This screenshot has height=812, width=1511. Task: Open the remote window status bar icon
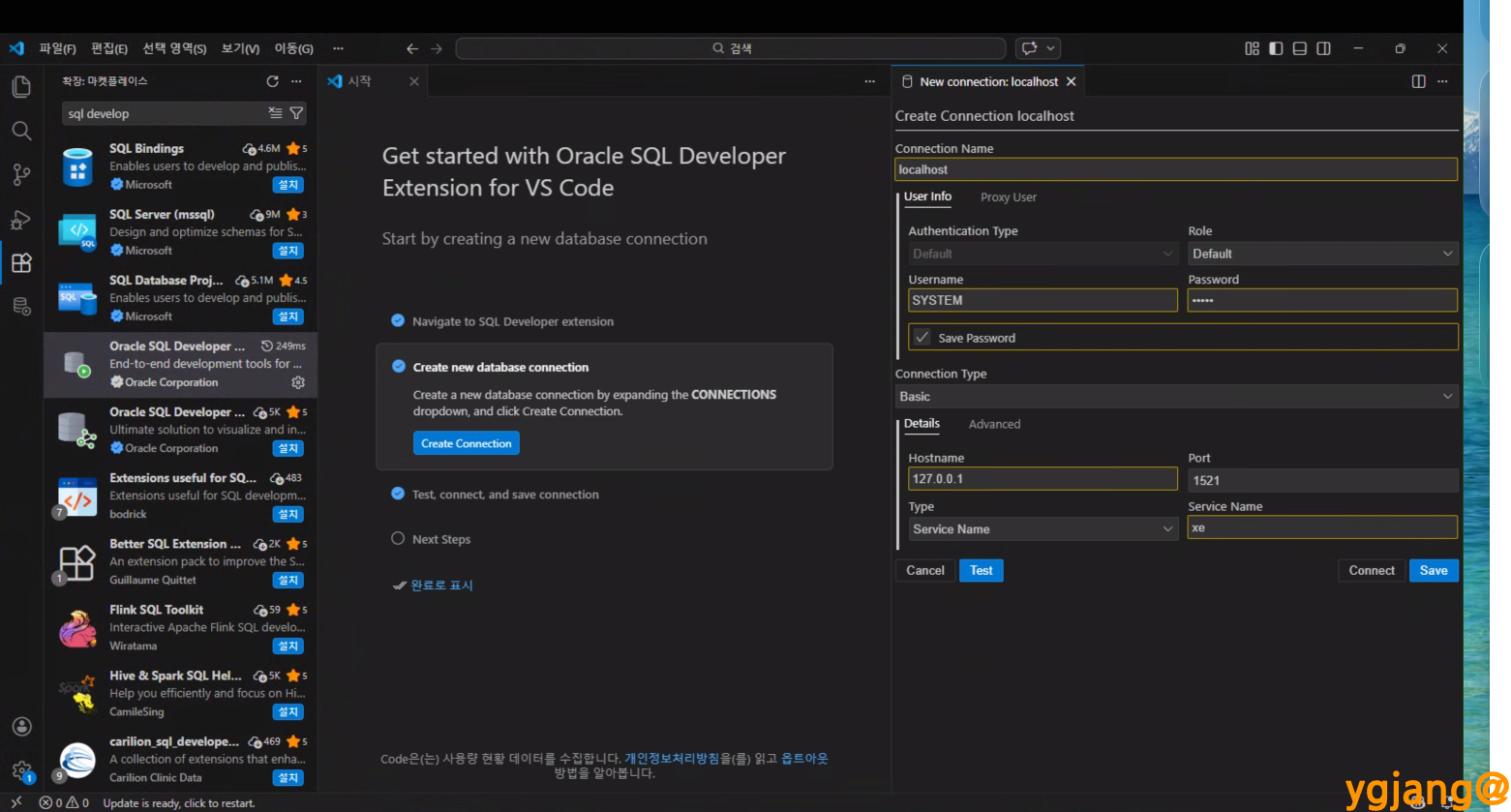16,802
